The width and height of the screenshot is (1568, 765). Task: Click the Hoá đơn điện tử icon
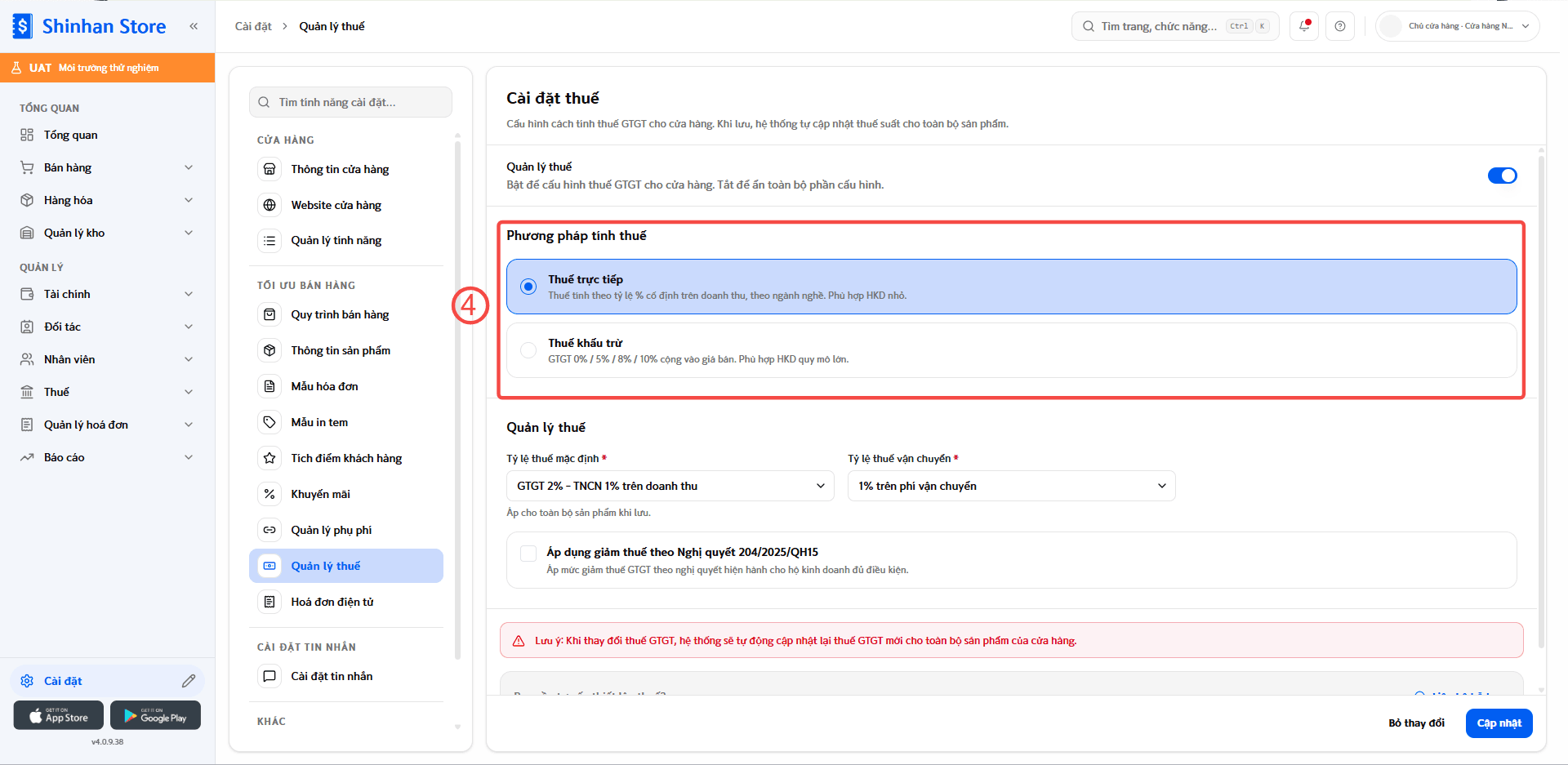(269, 602)
